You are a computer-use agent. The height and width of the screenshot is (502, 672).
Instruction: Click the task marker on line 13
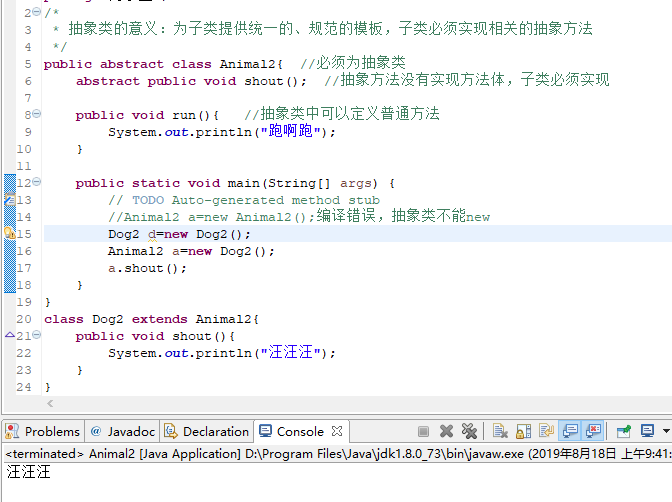9,200
